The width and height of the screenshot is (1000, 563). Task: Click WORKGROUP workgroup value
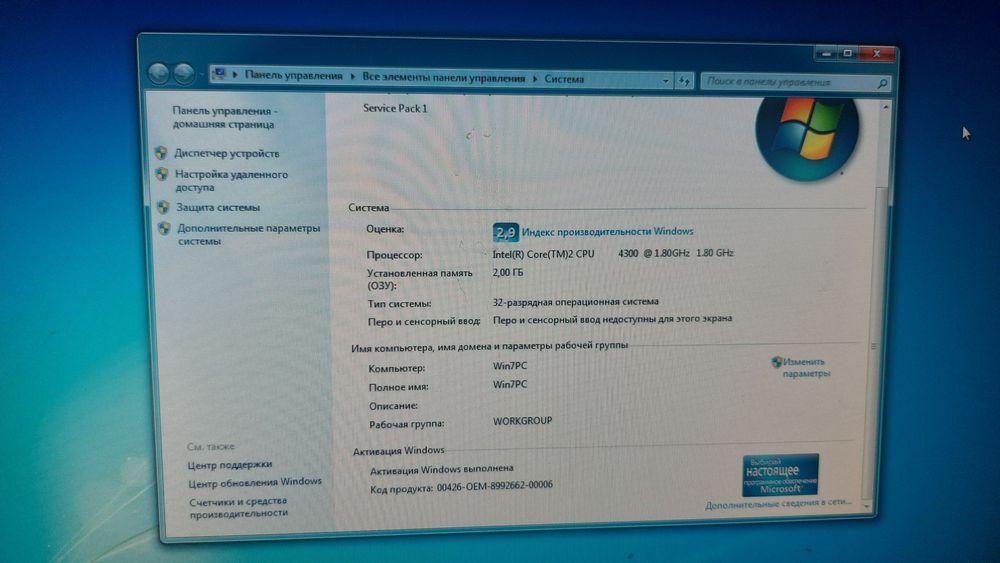click(x=522, y=421)
